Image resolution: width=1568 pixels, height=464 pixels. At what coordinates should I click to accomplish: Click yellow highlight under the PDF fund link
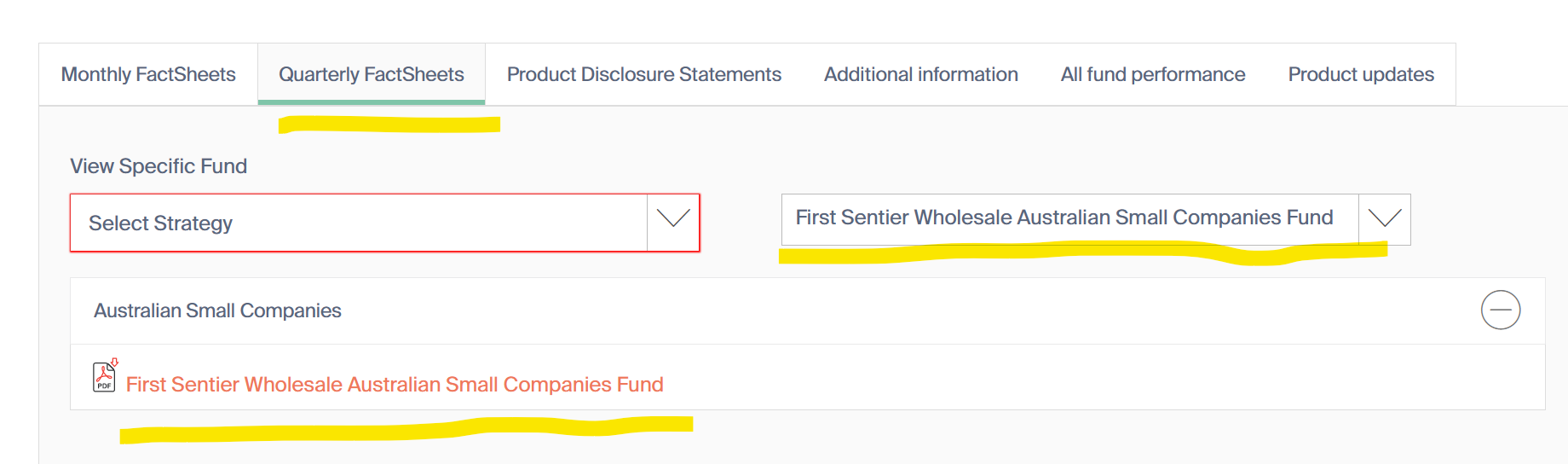point(406,428)
